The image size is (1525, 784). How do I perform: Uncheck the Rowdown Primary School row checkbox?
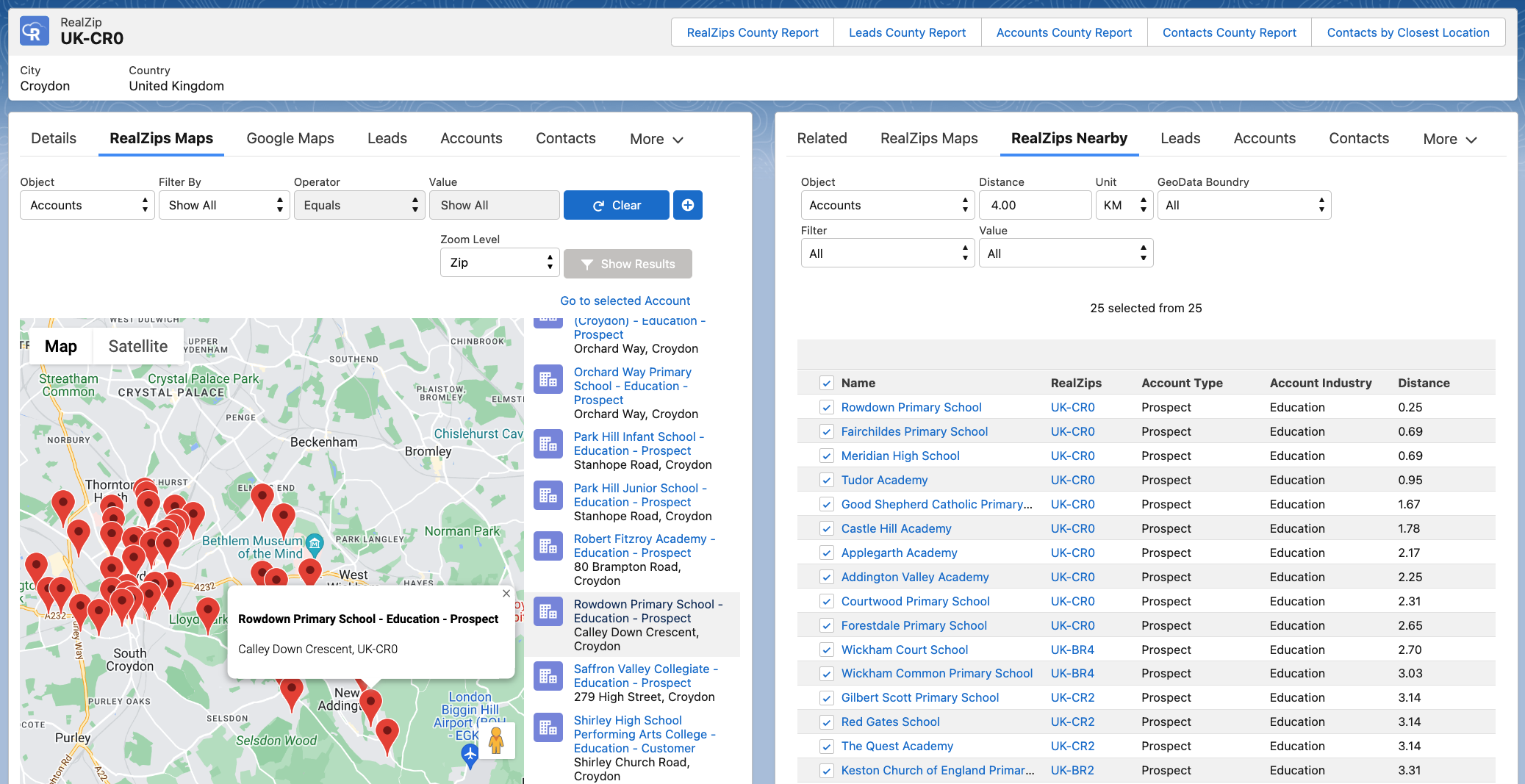coord(827,407)
